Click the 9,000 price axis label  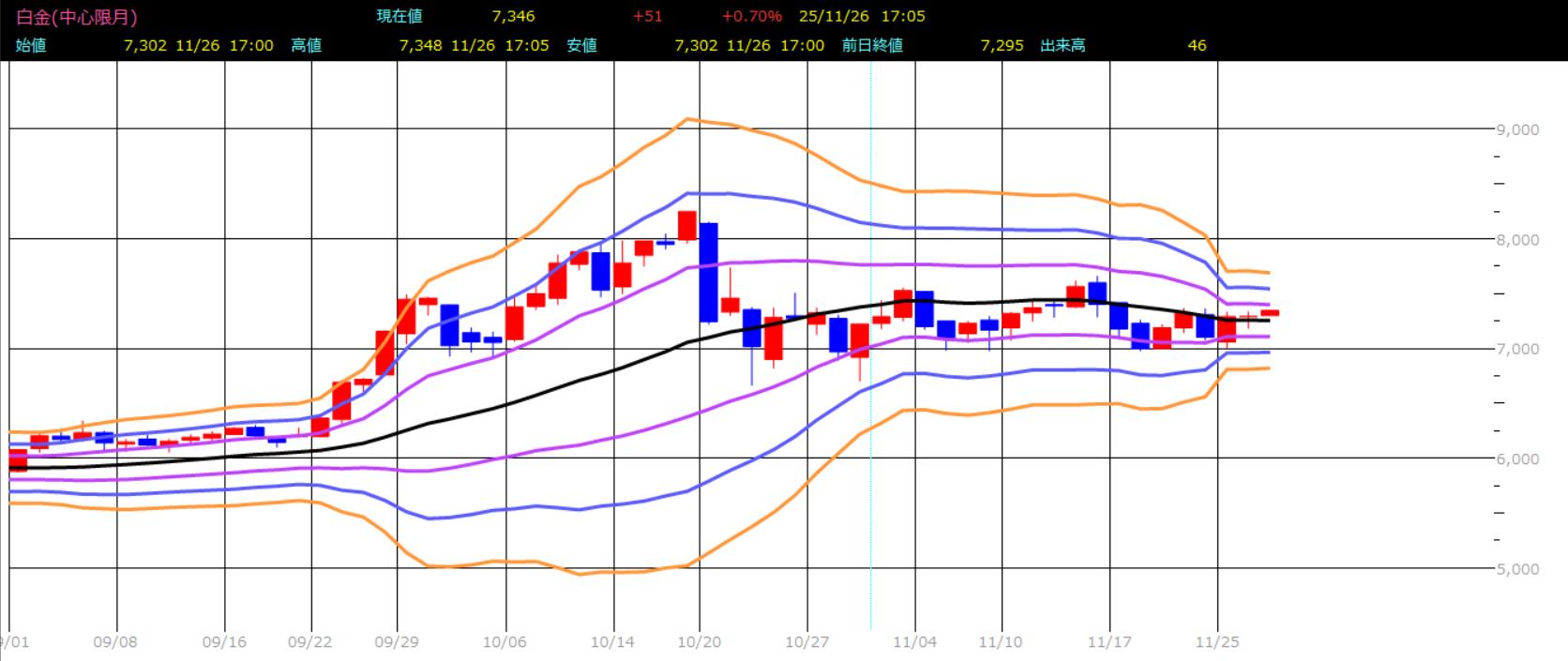pyautogui.click(x=1516, y=129)
